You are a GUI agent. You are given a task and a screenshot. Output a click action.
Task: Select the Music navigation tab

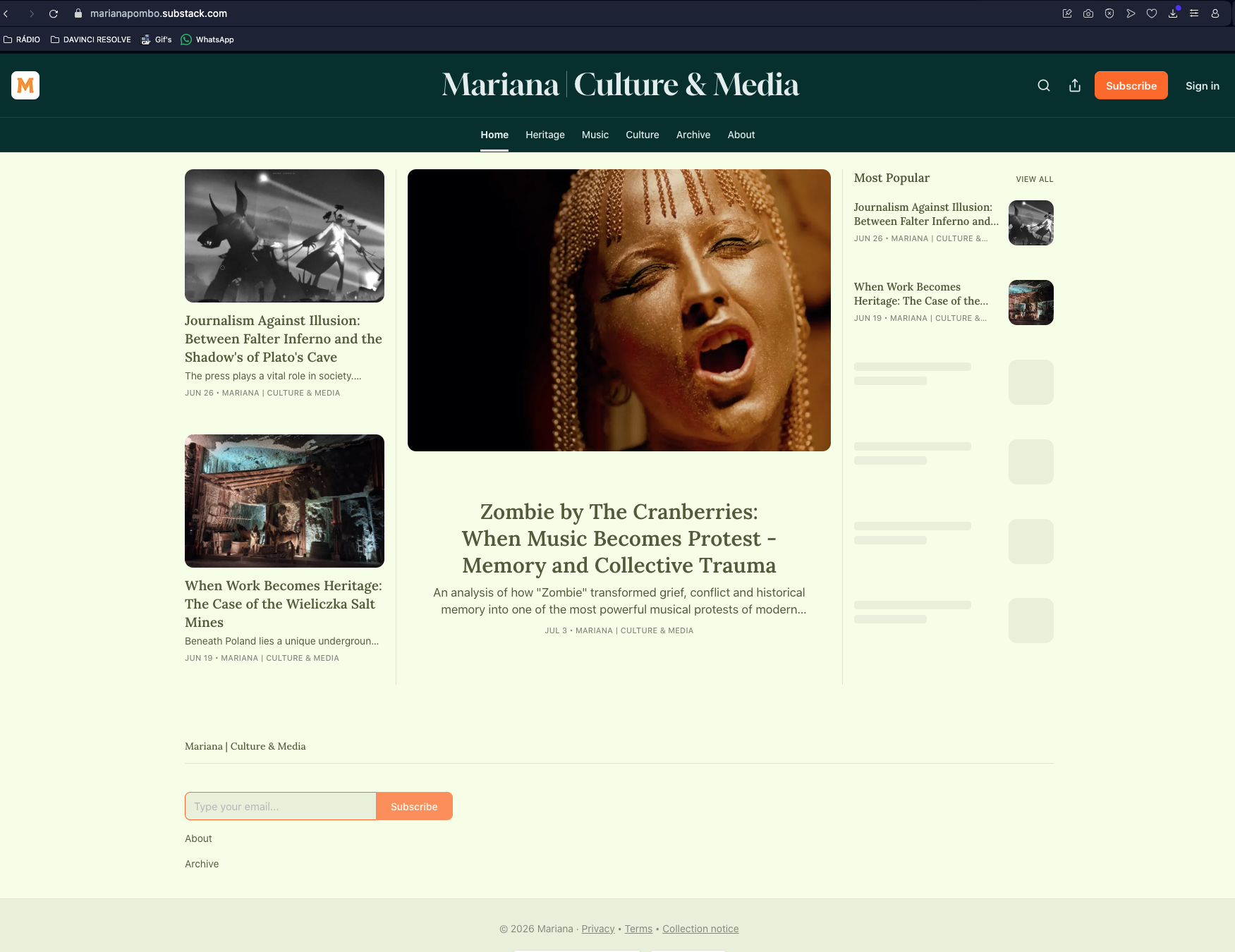pos(595,135)
